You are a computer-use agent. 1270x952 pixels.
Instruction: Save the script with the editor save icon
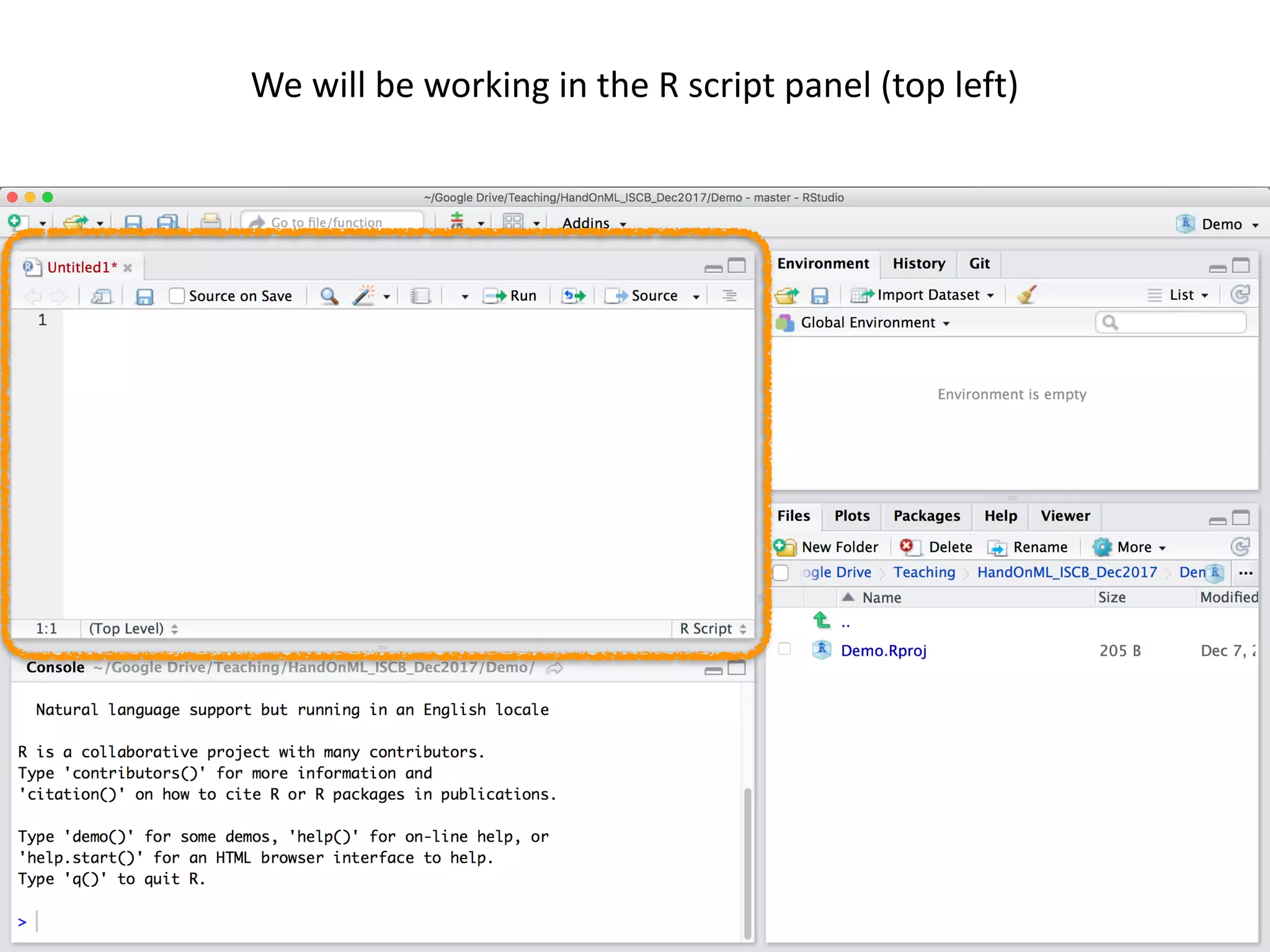pyautogui.click(x=144, y=296)
